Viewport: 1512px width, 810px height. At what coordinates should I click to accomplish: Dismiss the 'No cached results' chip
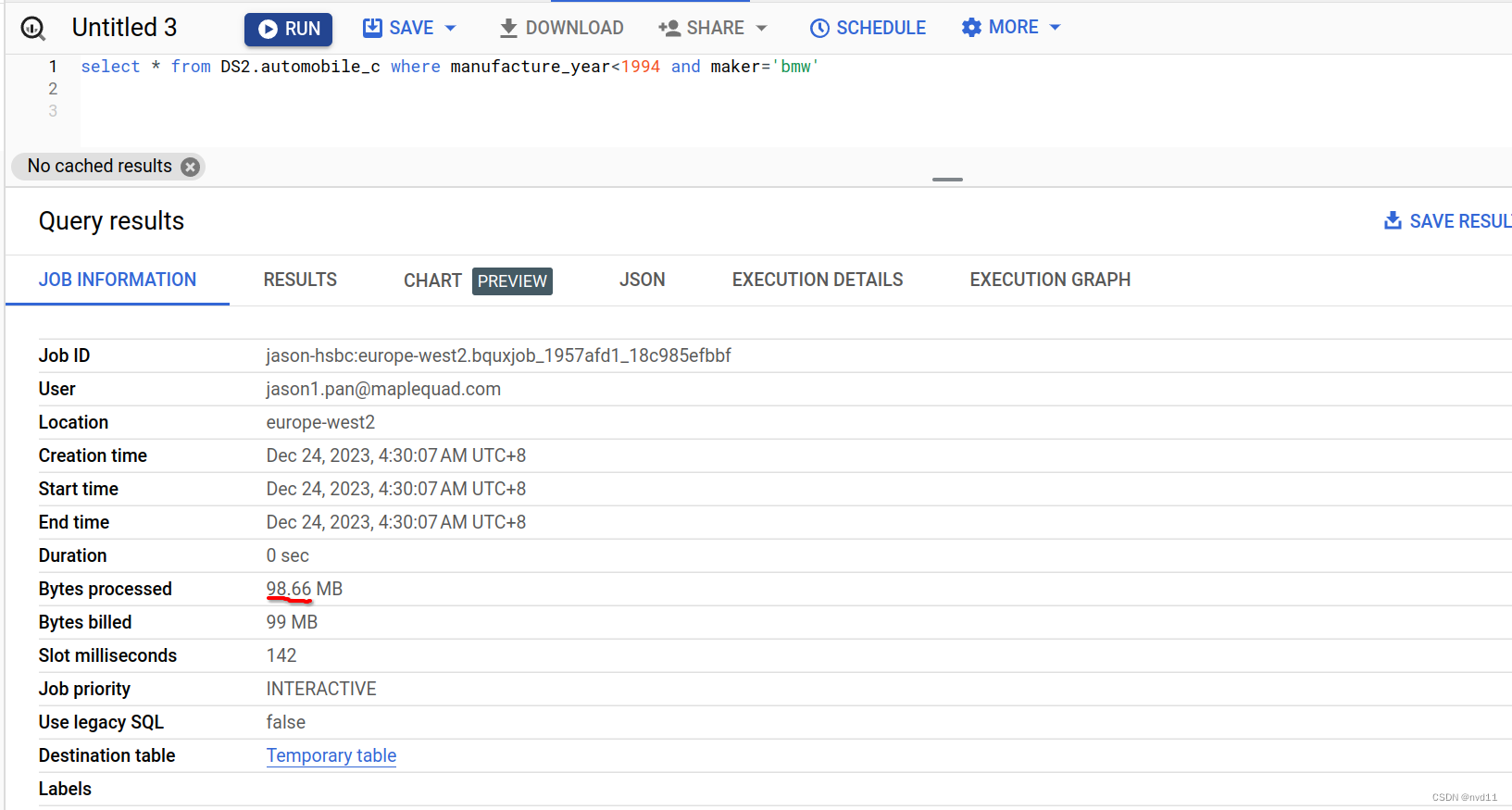(191, 167)
